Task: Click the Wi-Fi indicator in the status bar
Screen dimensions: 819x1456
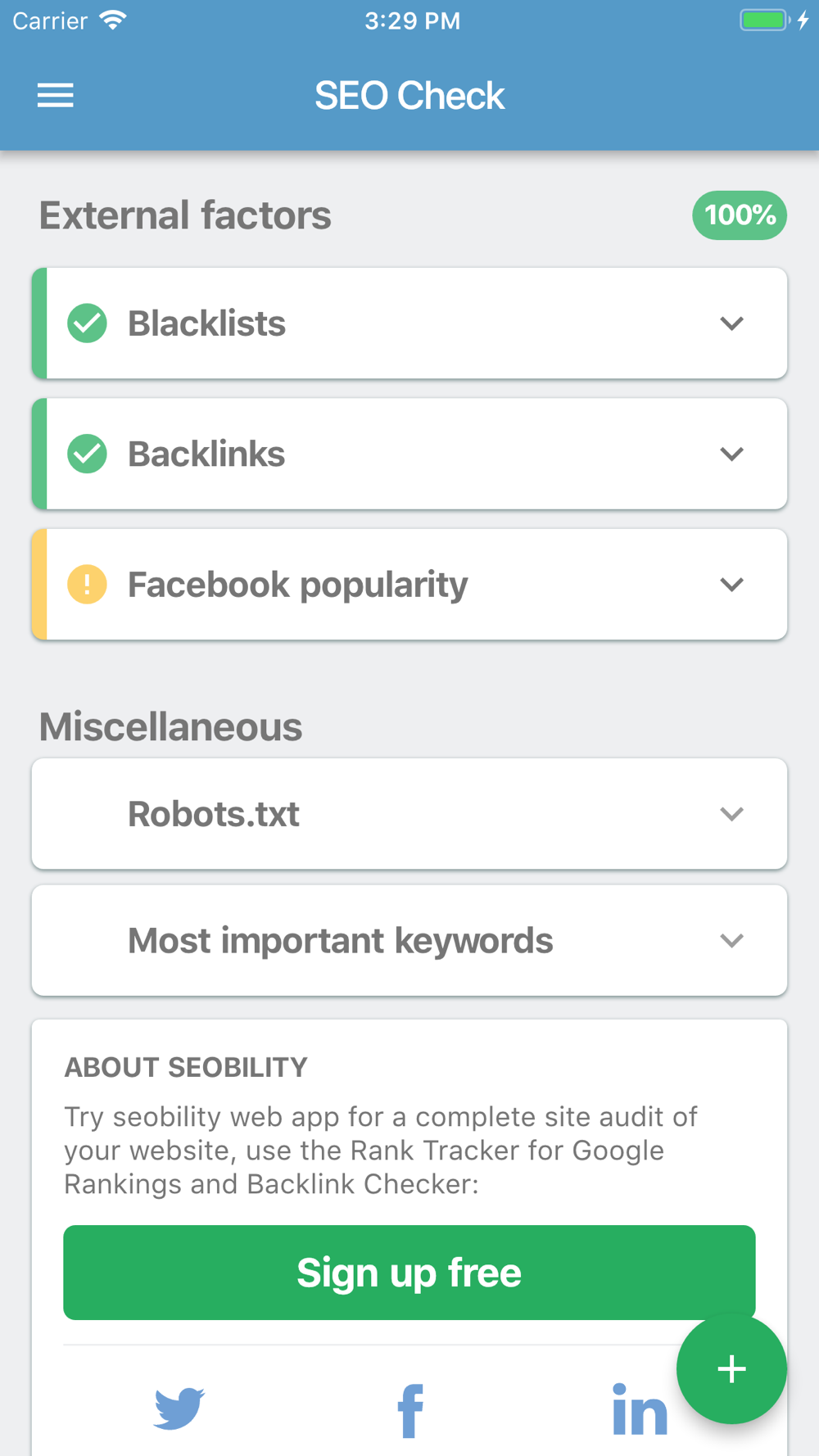Action: coord(113,18)
